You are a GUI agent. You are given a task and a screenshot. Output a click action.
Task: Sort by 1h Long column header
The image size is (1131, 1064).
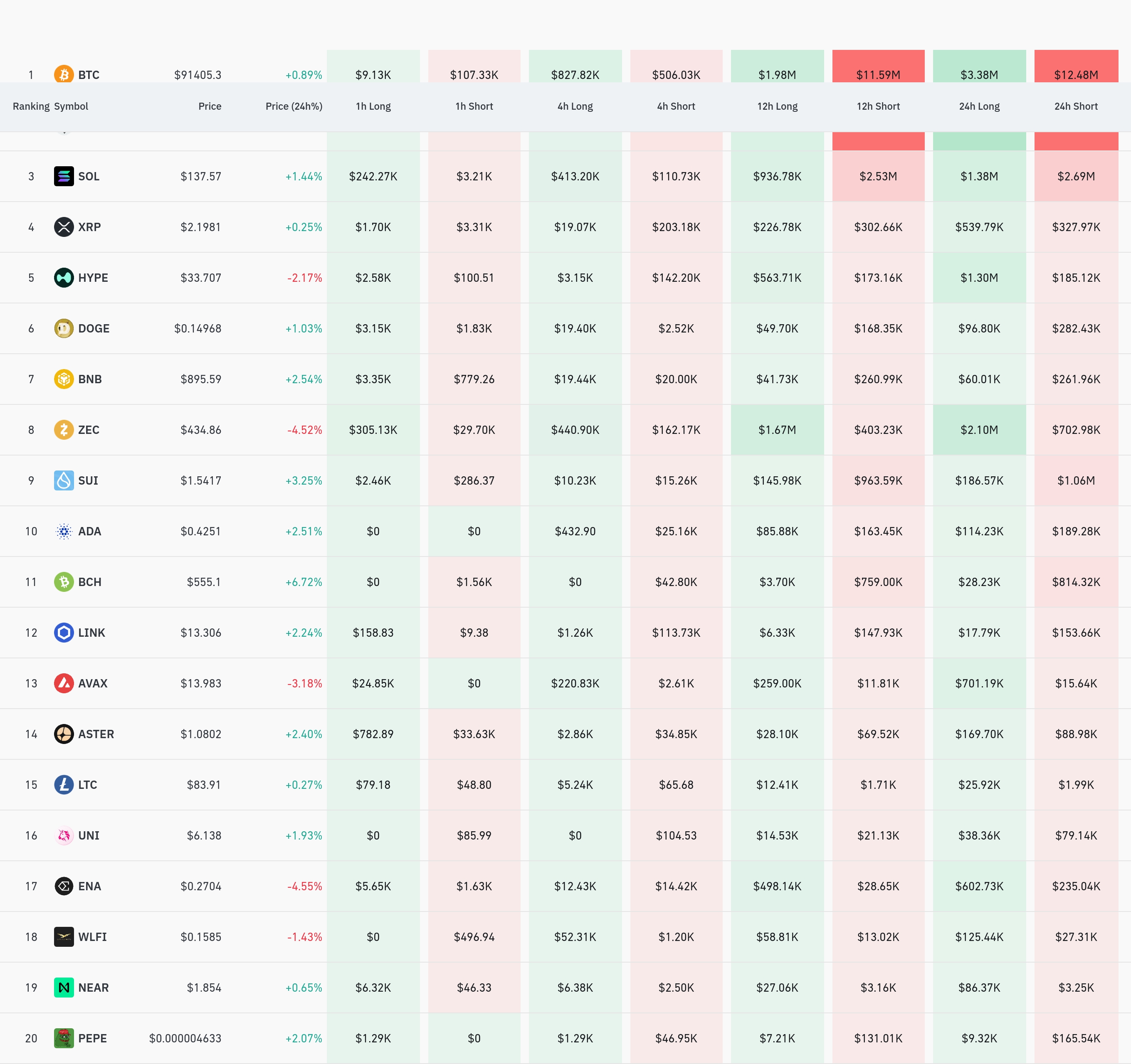[x=373, y=106]
